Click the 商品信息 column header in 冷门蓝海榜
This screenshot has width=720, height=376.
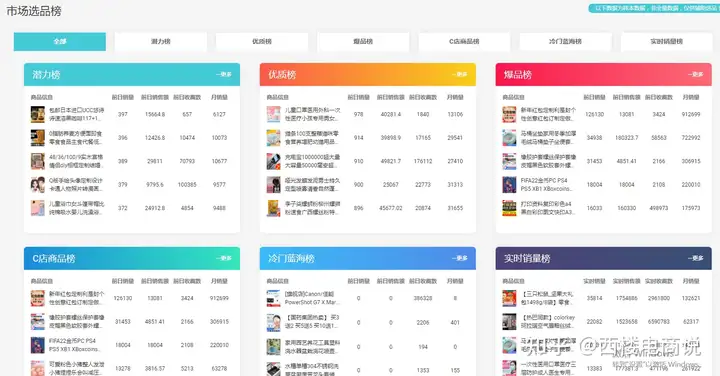(278, 281)
